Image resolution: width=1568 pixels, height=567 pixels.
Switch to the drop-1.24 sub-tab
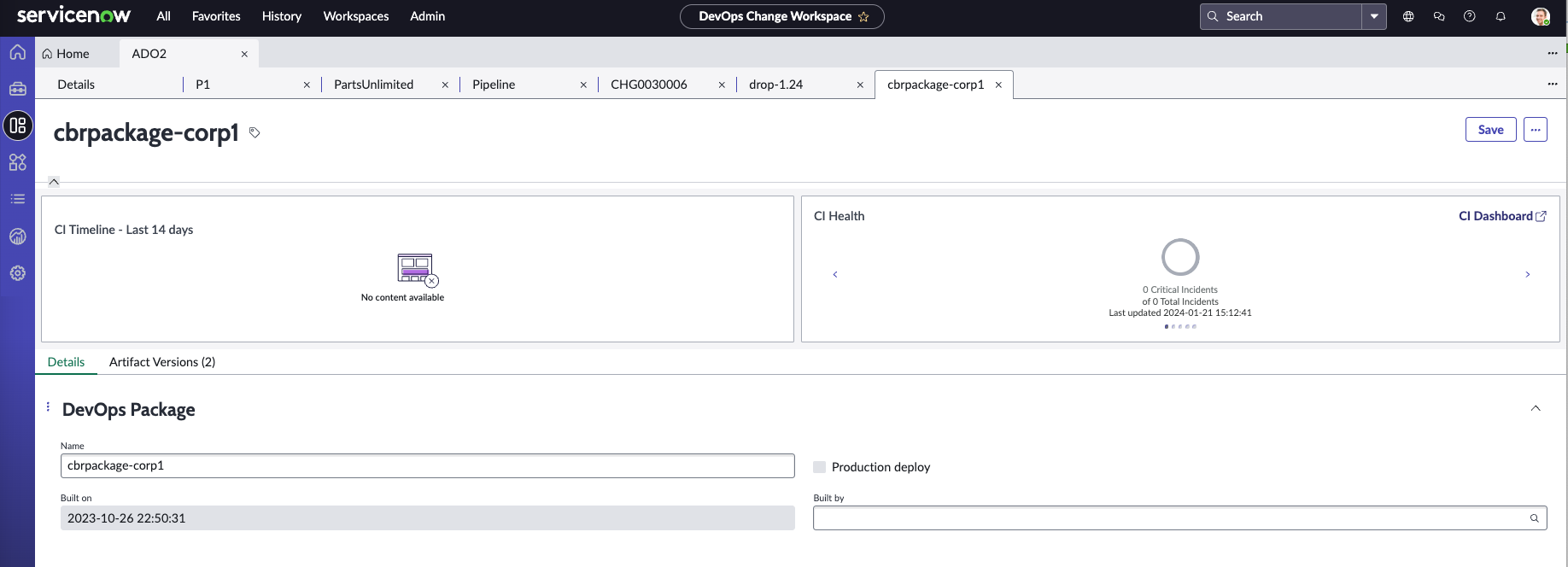coord(776,85)
